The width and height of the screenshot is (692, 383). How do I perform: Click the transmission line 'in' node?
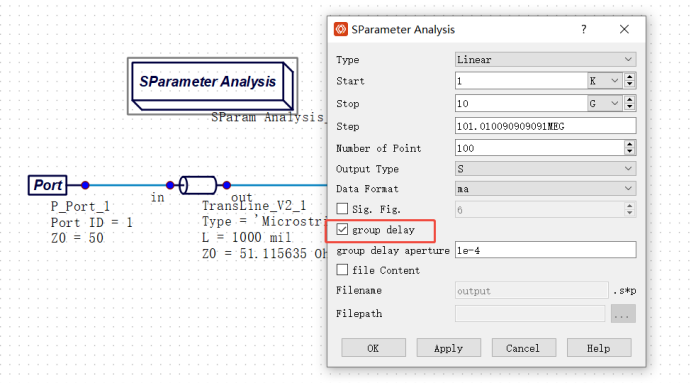tap(170, 185)
